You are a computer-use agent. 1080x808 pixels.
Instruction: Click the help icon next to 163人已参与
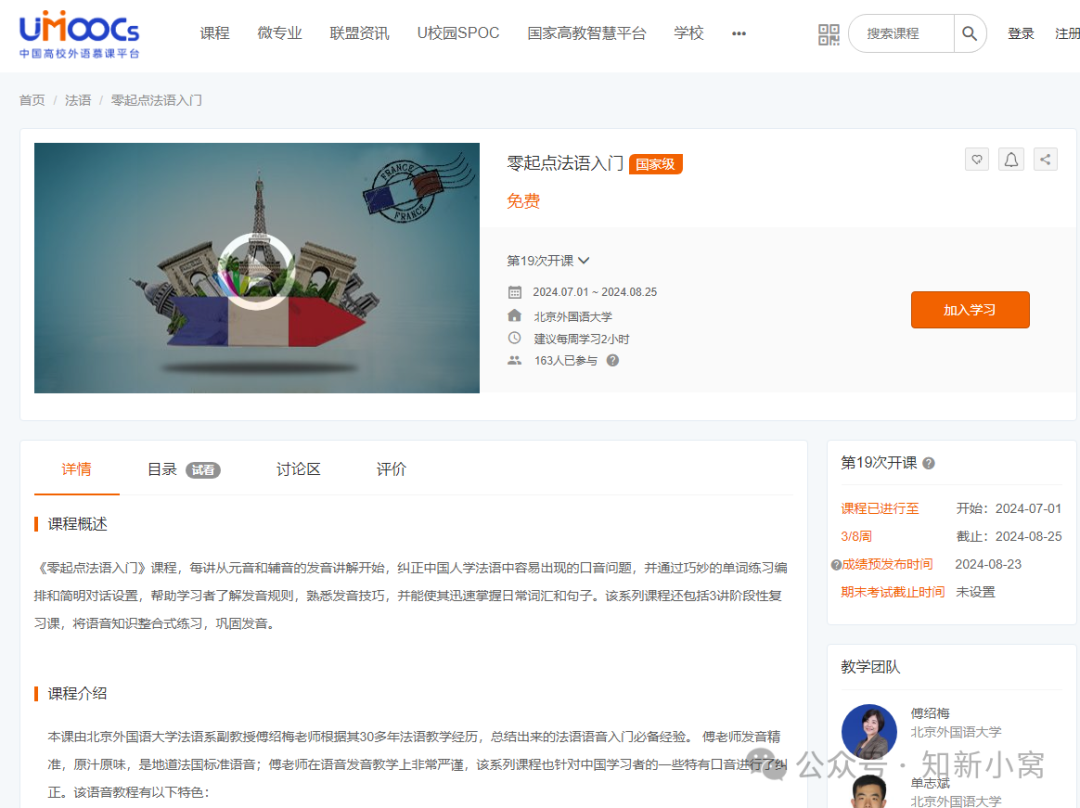pos(611,361)
